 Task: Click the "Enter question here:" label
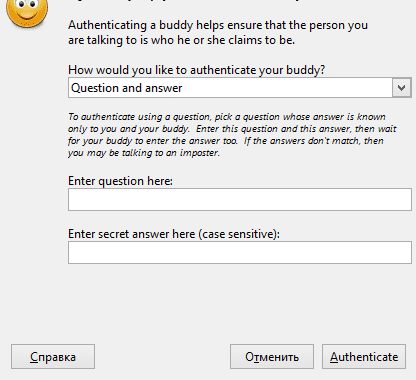pyautogui.click(x=120, y=181)
